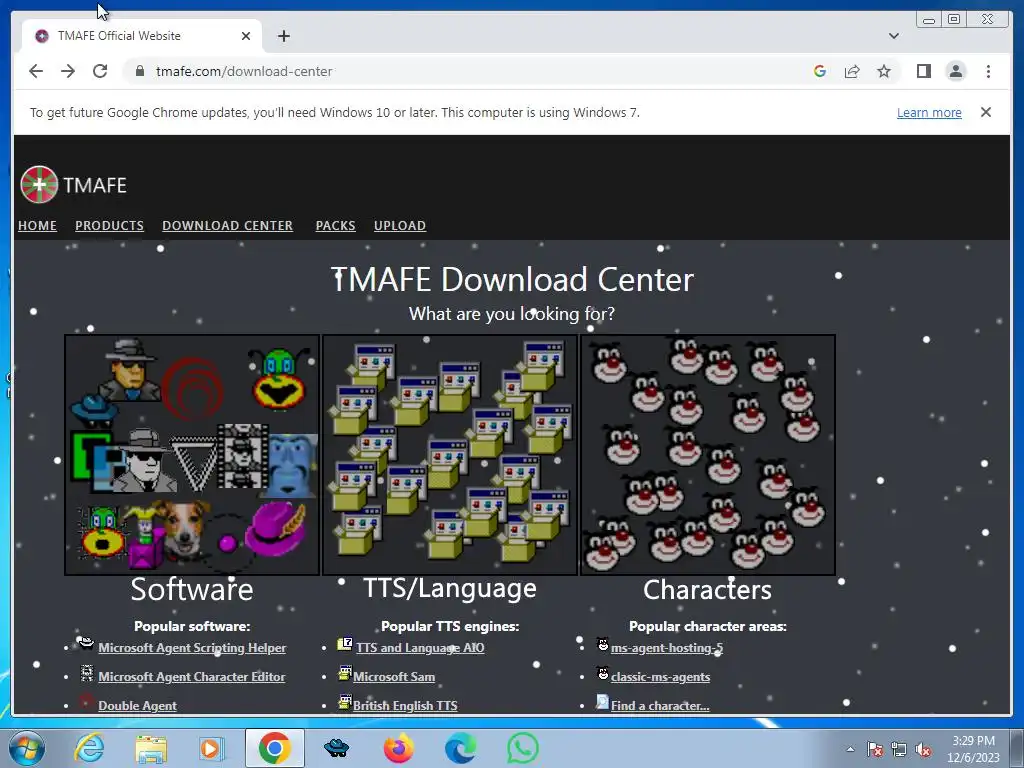Screen dimensions: 1024x768
Task: Open Windows Media Player from taskbar
Action: [x=212, y=748]
